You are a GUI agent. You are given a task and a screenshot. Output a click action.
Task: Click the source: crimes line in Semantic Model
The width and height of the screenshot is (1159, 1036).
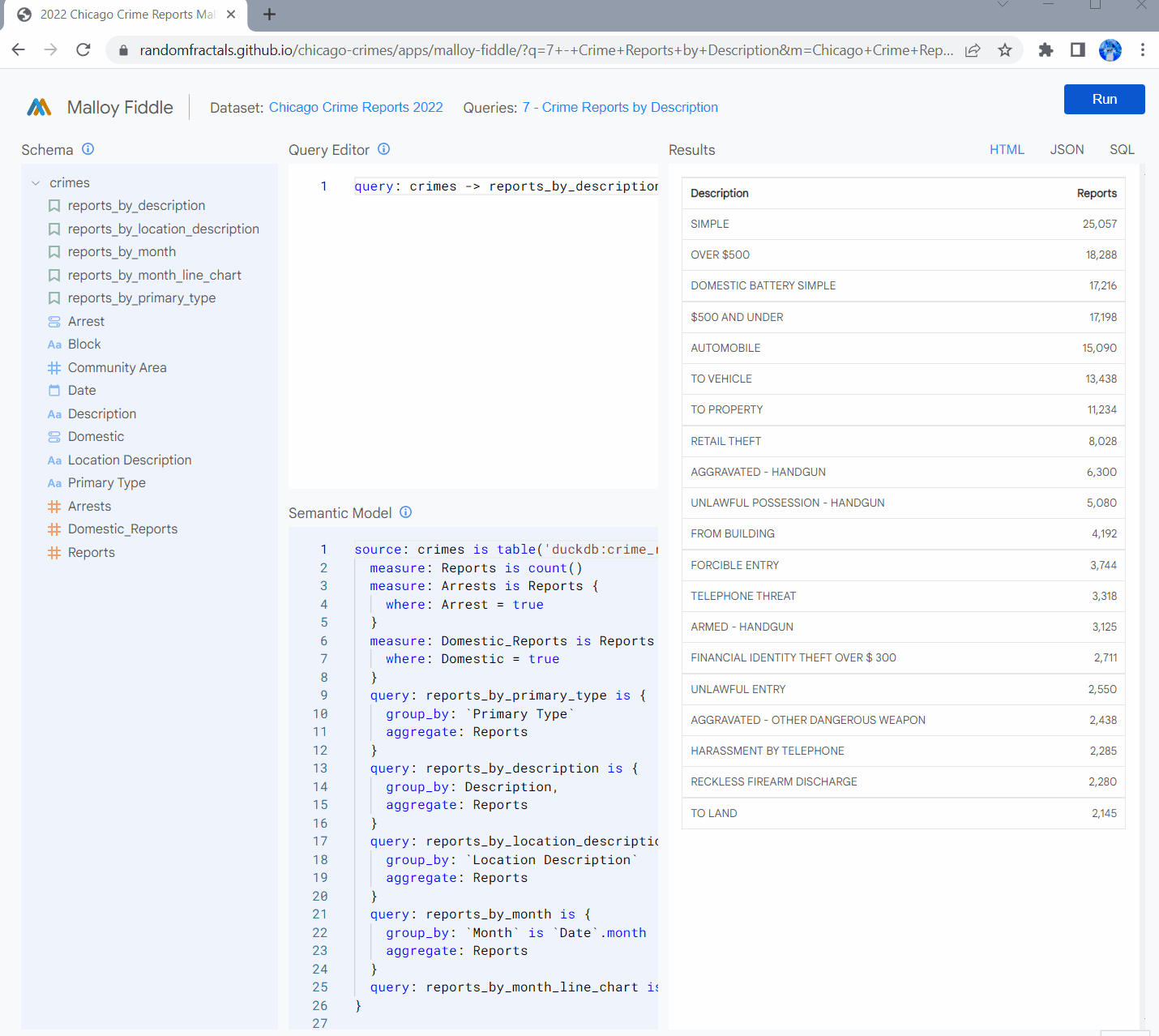pos(506,550)
